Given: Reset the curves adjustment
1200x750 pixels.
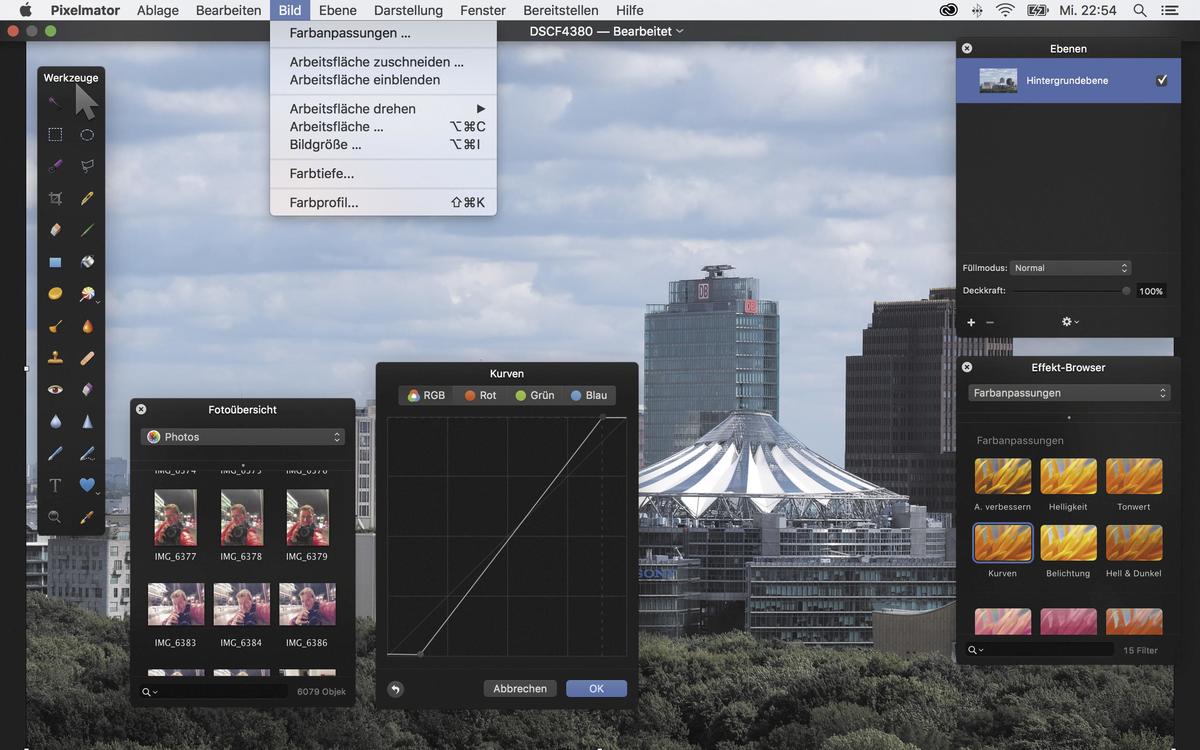Looking at the screenshot, I should coord(395,689).
